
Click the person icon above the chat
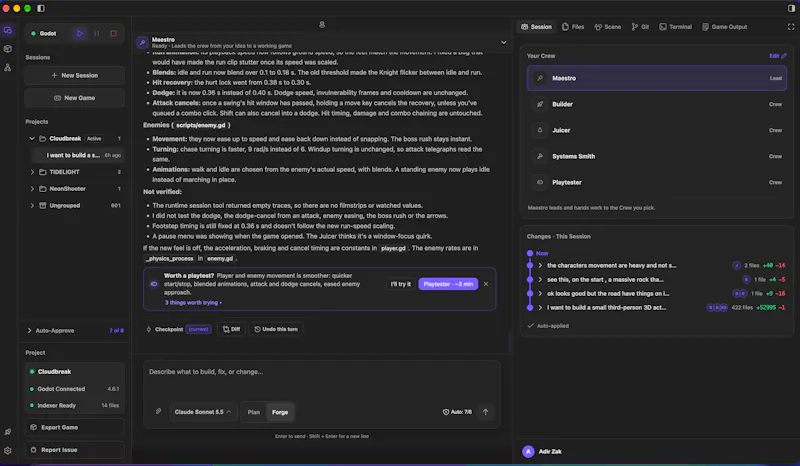[x=322, y=24]
